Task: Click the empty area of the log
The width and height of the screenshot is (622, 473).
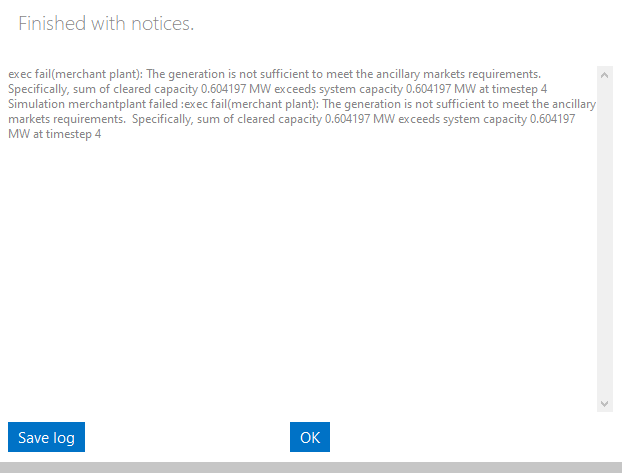Action: pyautogui.click(x=300, y=280)
